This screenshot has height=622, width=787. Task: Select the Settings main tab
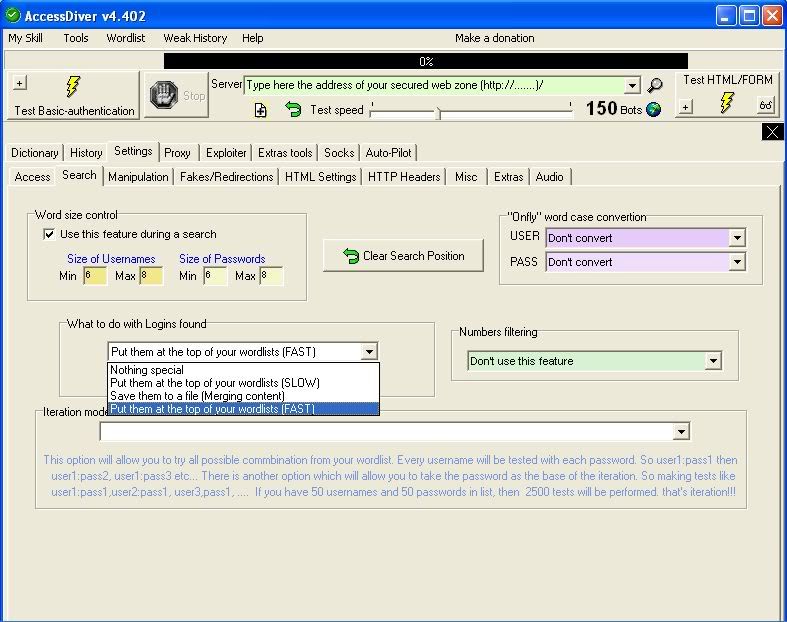[x=133, y=151]
